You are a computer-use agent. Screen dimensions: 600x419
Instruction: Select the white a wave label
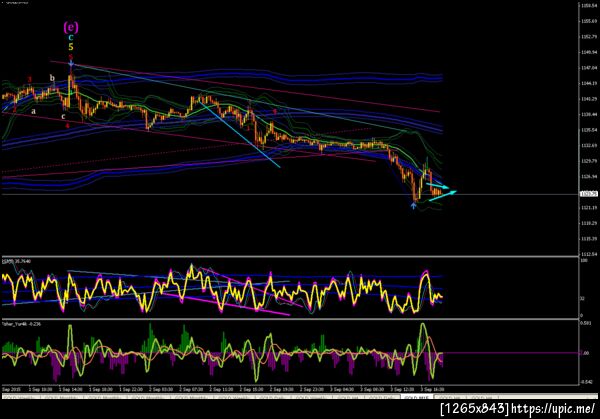34,111
